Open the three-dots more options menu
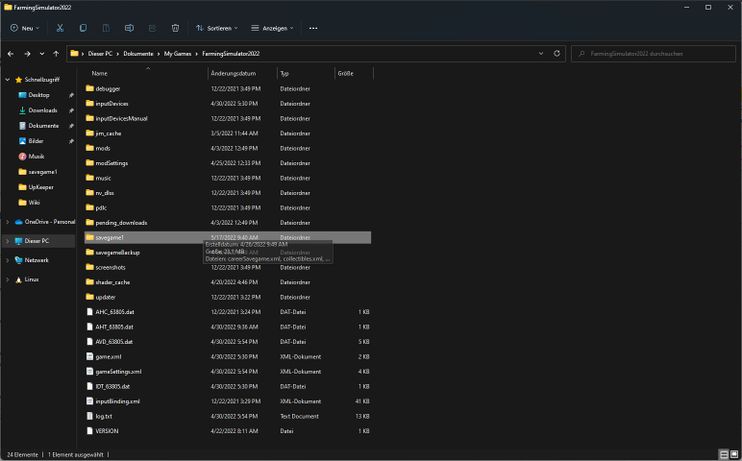This screenshot has width=742, height=461. tap(313, 28)
